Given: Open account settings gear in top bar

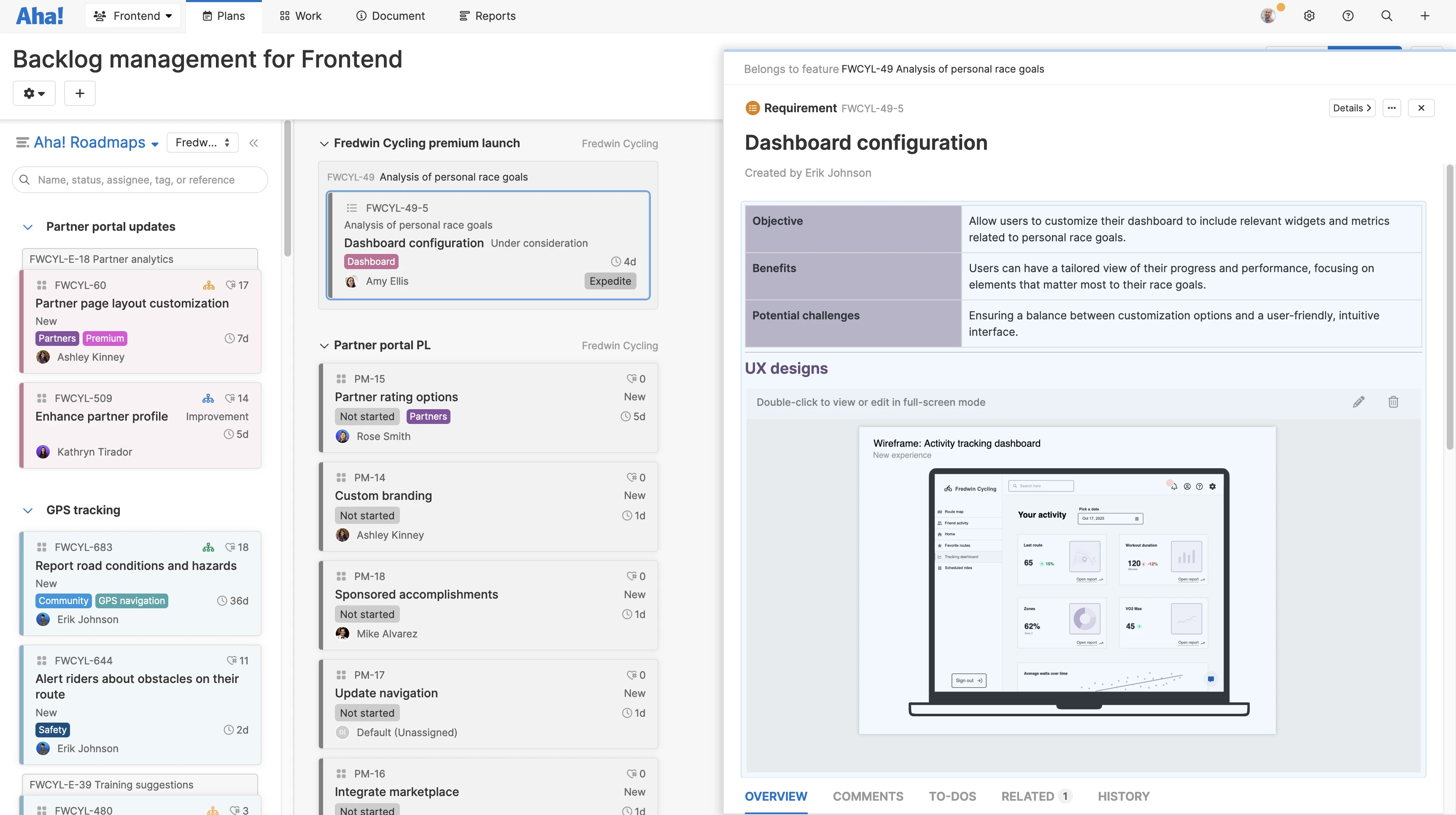Looking at the screenshot, I should (1310, 15).
